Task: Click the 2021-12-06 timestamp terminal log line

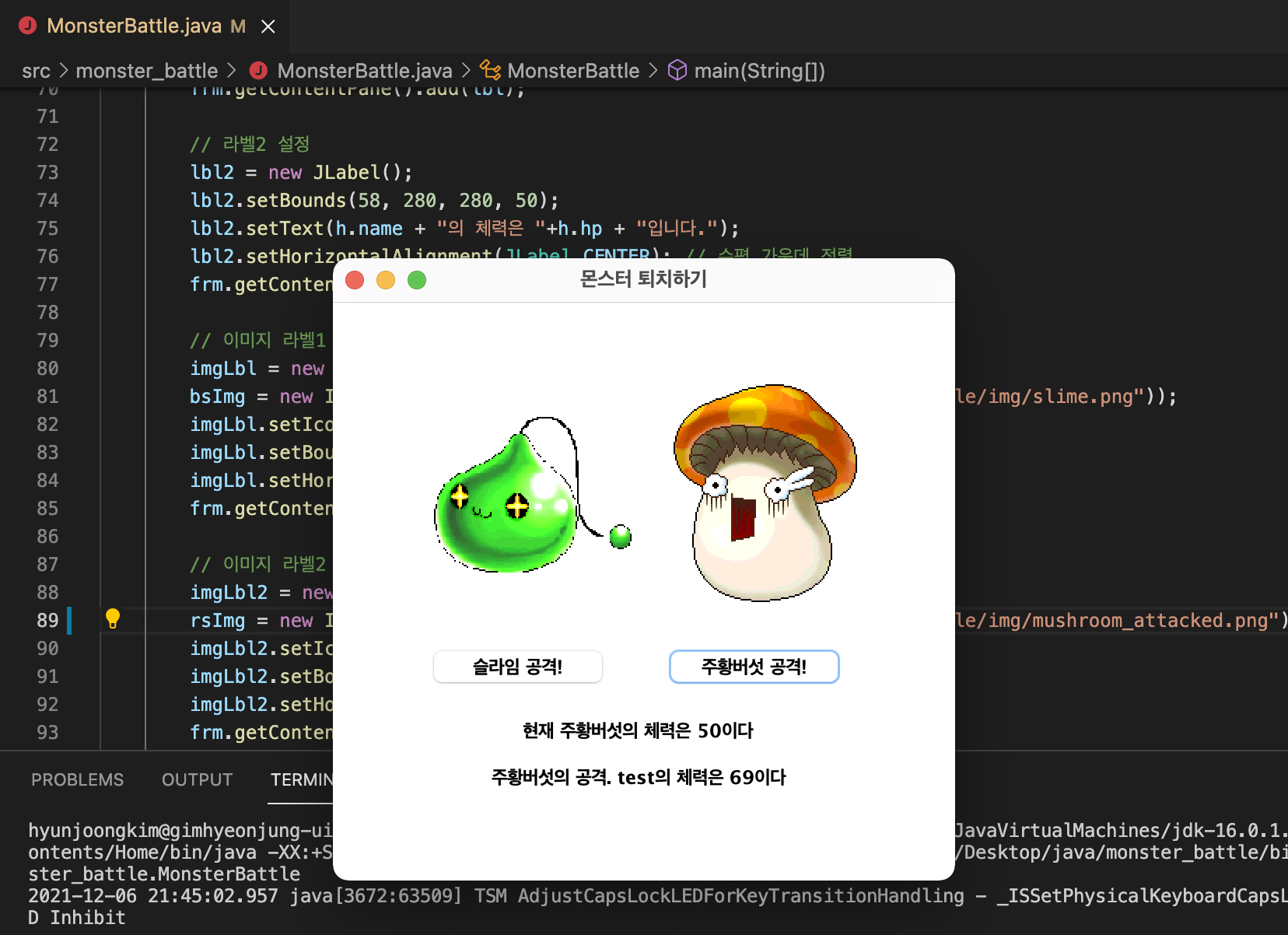Action: tap(658, 895)
